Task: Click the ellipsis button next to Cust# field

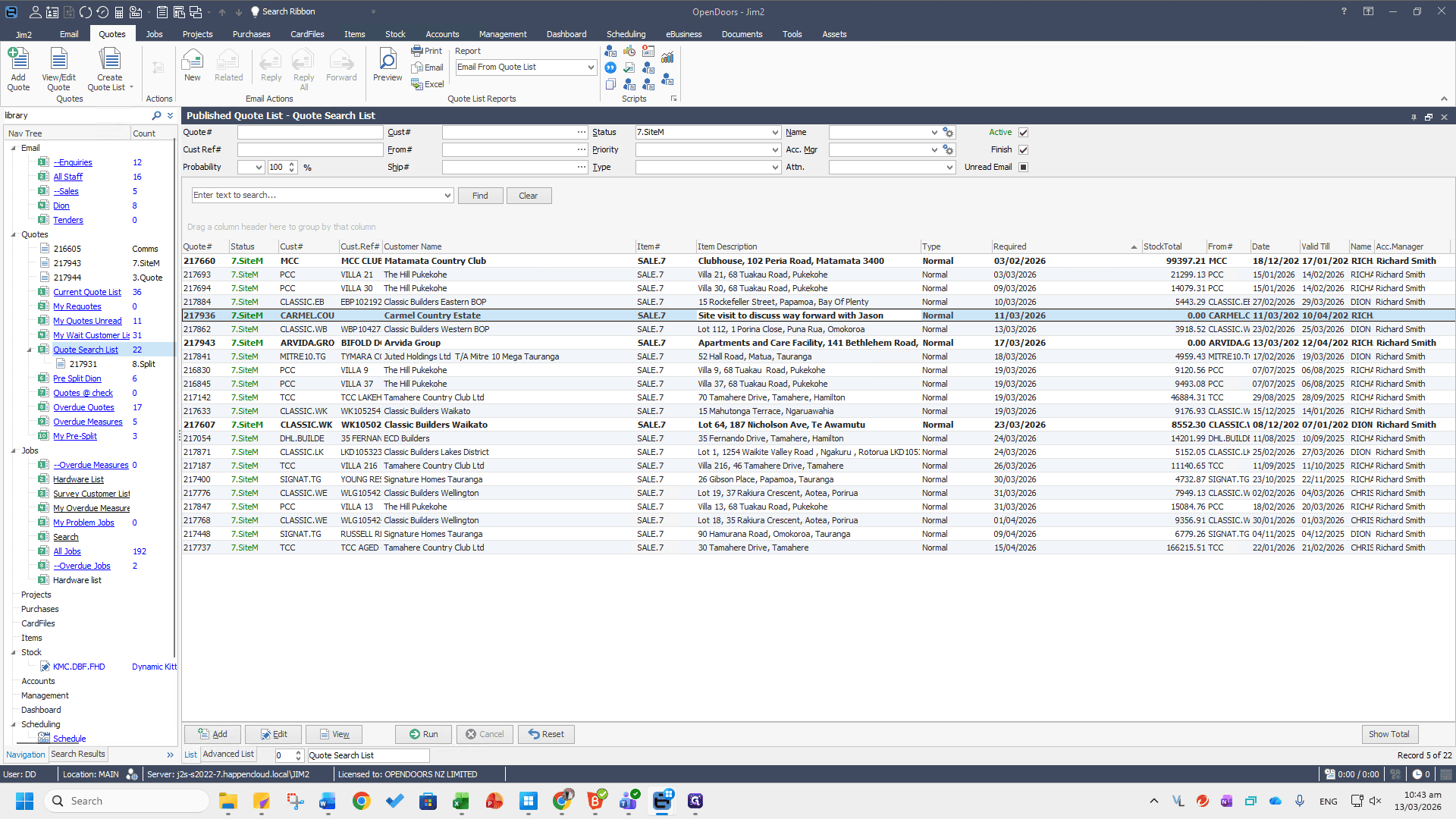Action: tap(582, 132)
